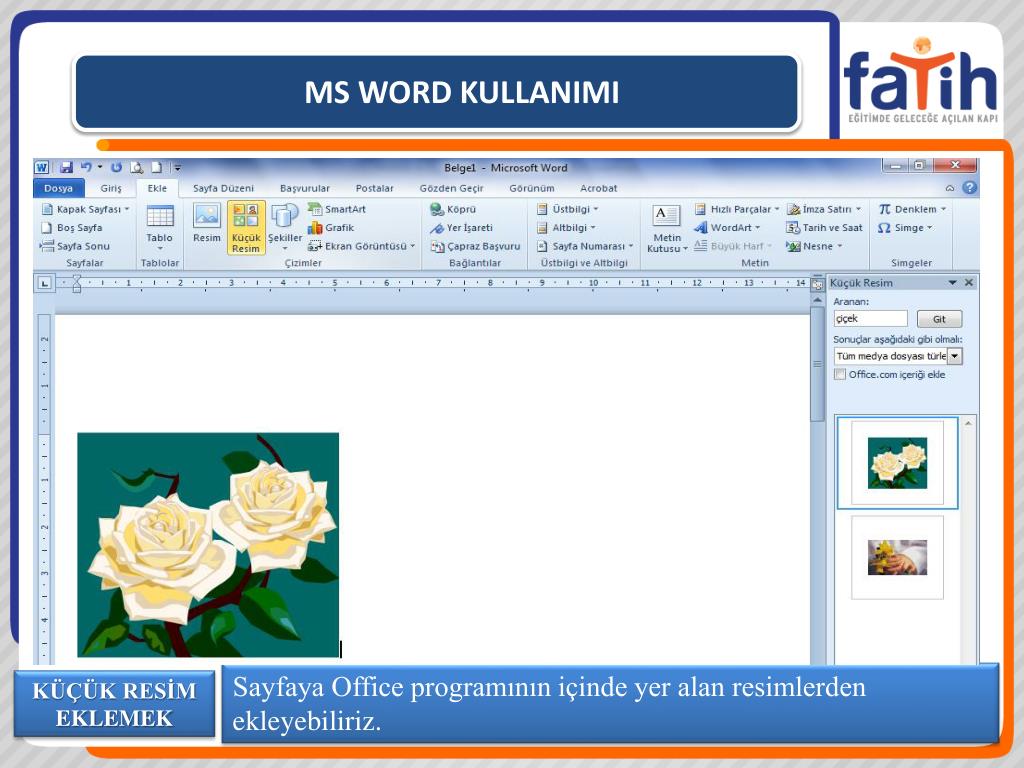Viewport: 1024px width, 768px height.
Task: Insert a page break with Sayfa Sonu
Action: point(74,246)
